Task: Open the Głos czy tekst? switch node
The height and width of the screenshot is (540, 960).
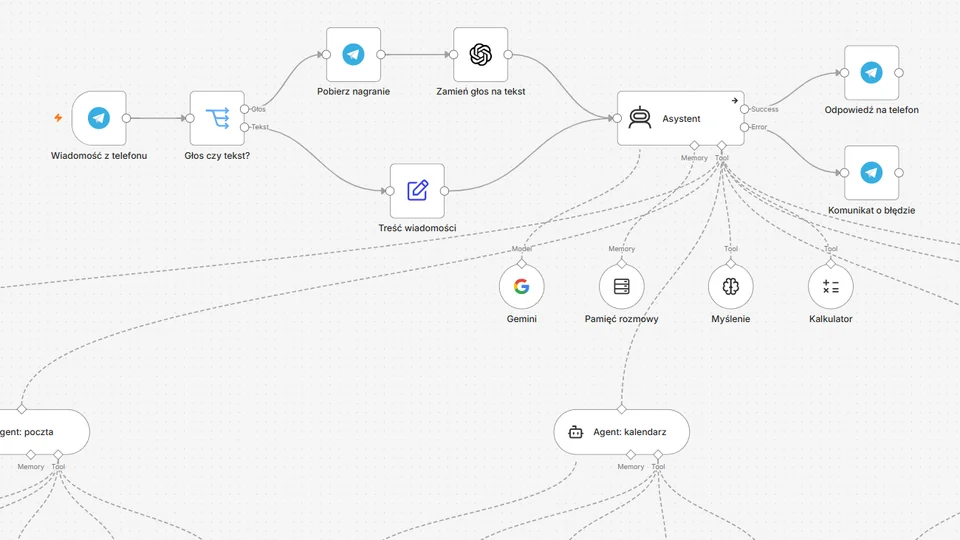Action: (x=217, y=118)
